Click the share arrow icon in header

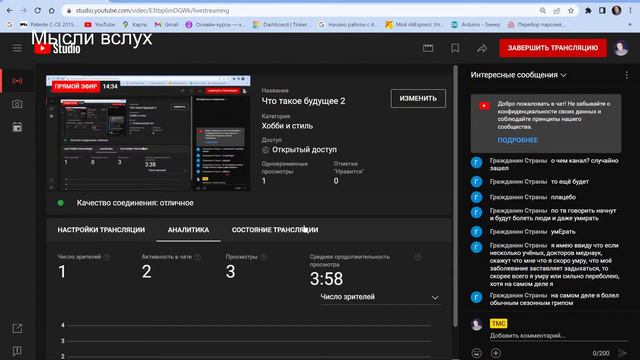pos(482,49)
